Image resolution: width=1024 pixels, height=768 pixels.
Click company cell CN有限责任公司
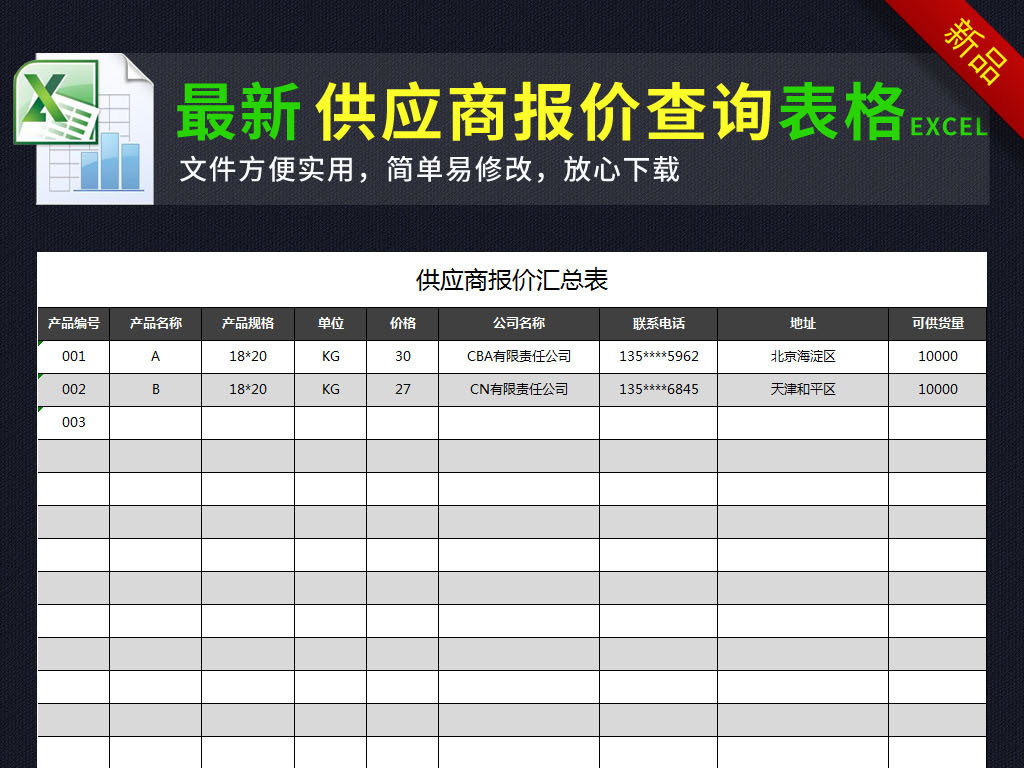click(519, 390)
